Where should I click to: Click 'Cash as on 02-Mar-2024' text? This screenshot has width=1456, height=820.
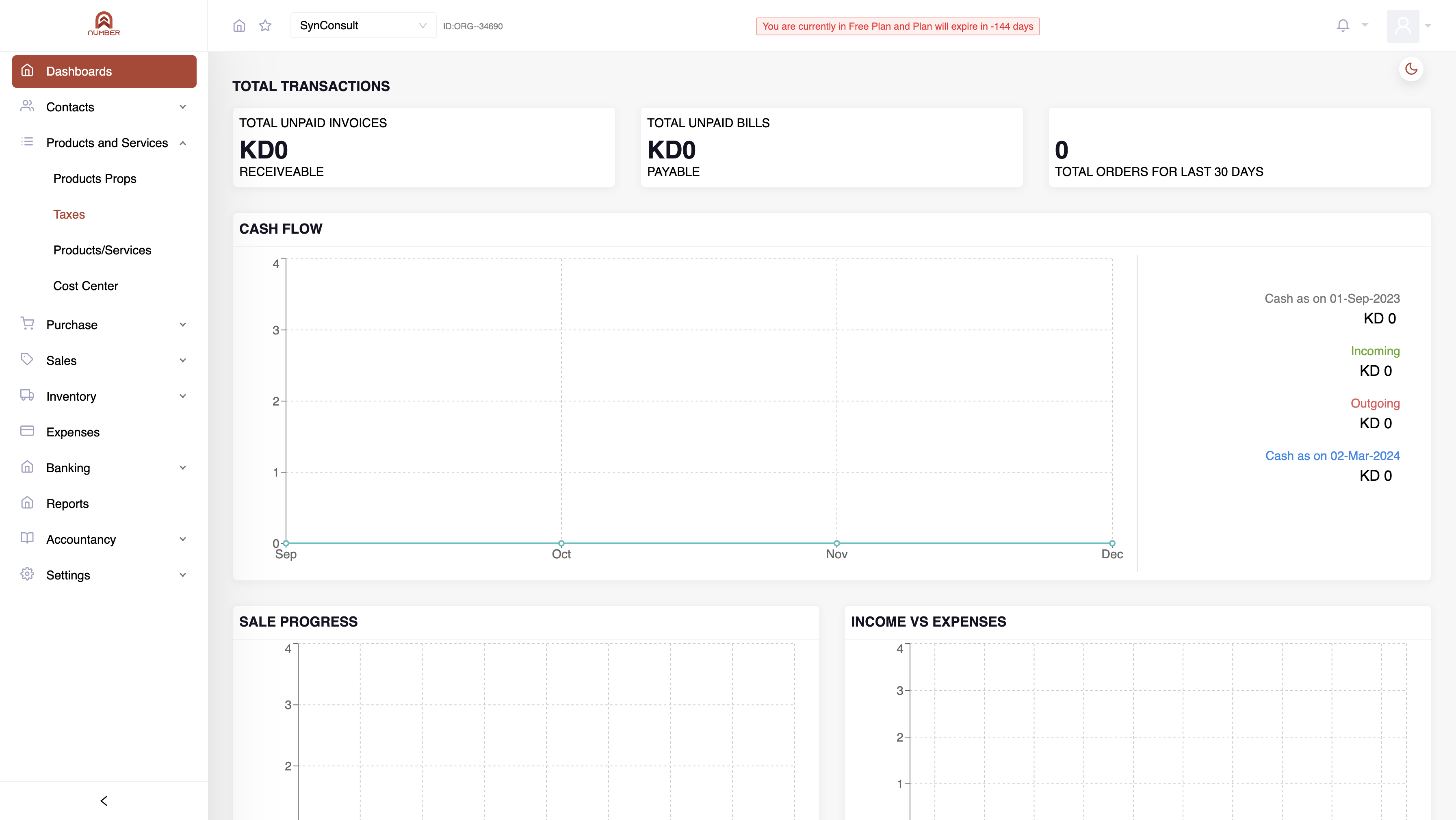pyautogui.click(x=1332, y=456)
